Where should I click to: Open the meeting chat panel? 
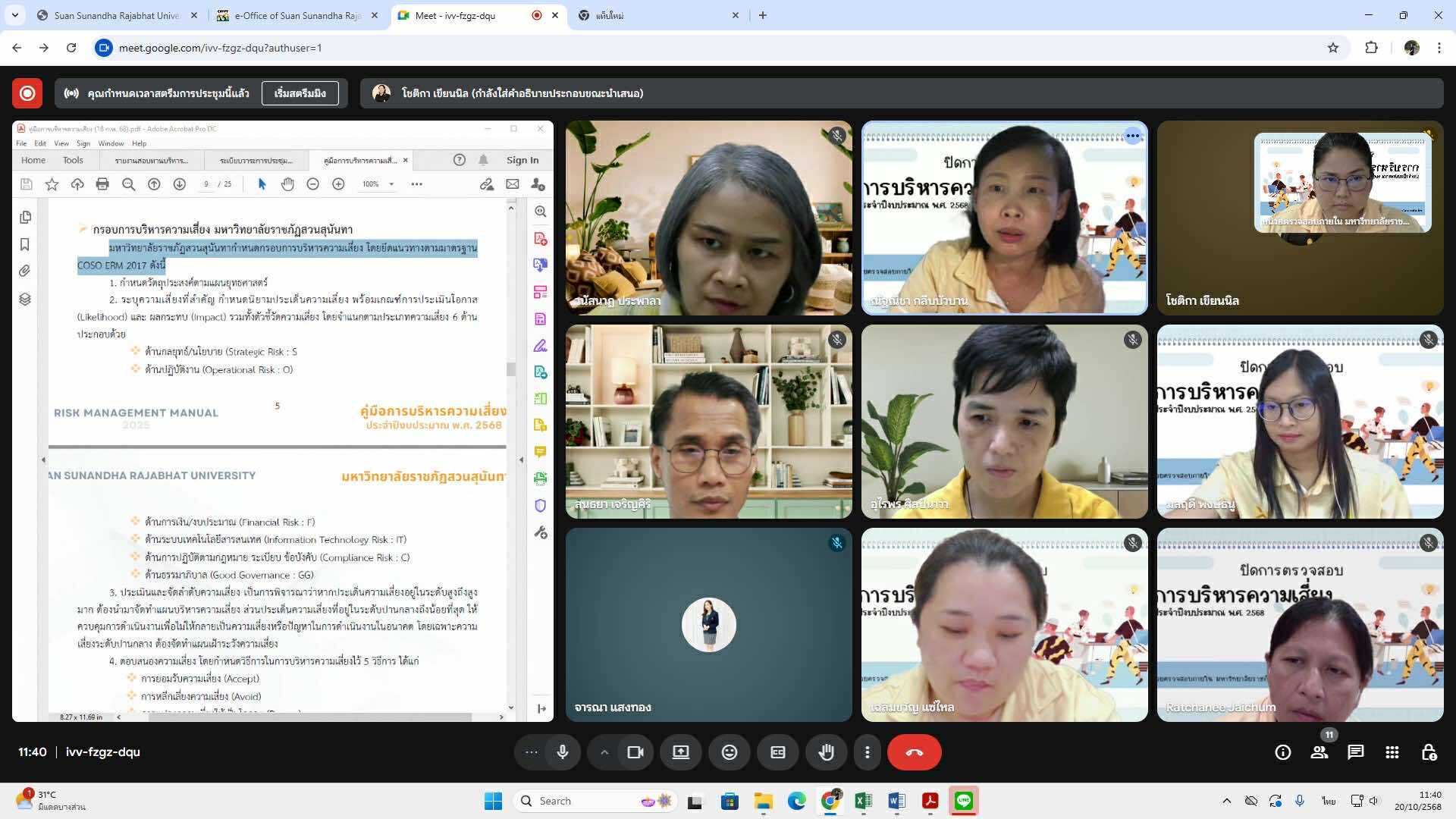[1355, 752]
